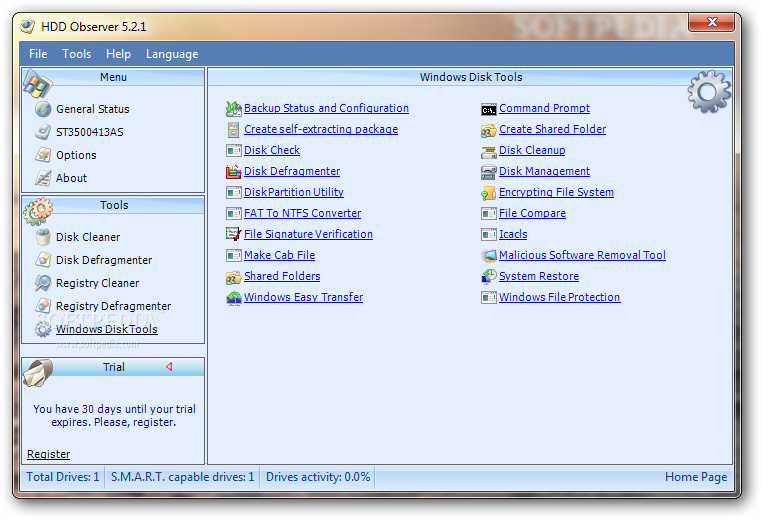762x519 pixels.
Task: Open the DiskPartition Utility link
Action: tap(294, 191)
